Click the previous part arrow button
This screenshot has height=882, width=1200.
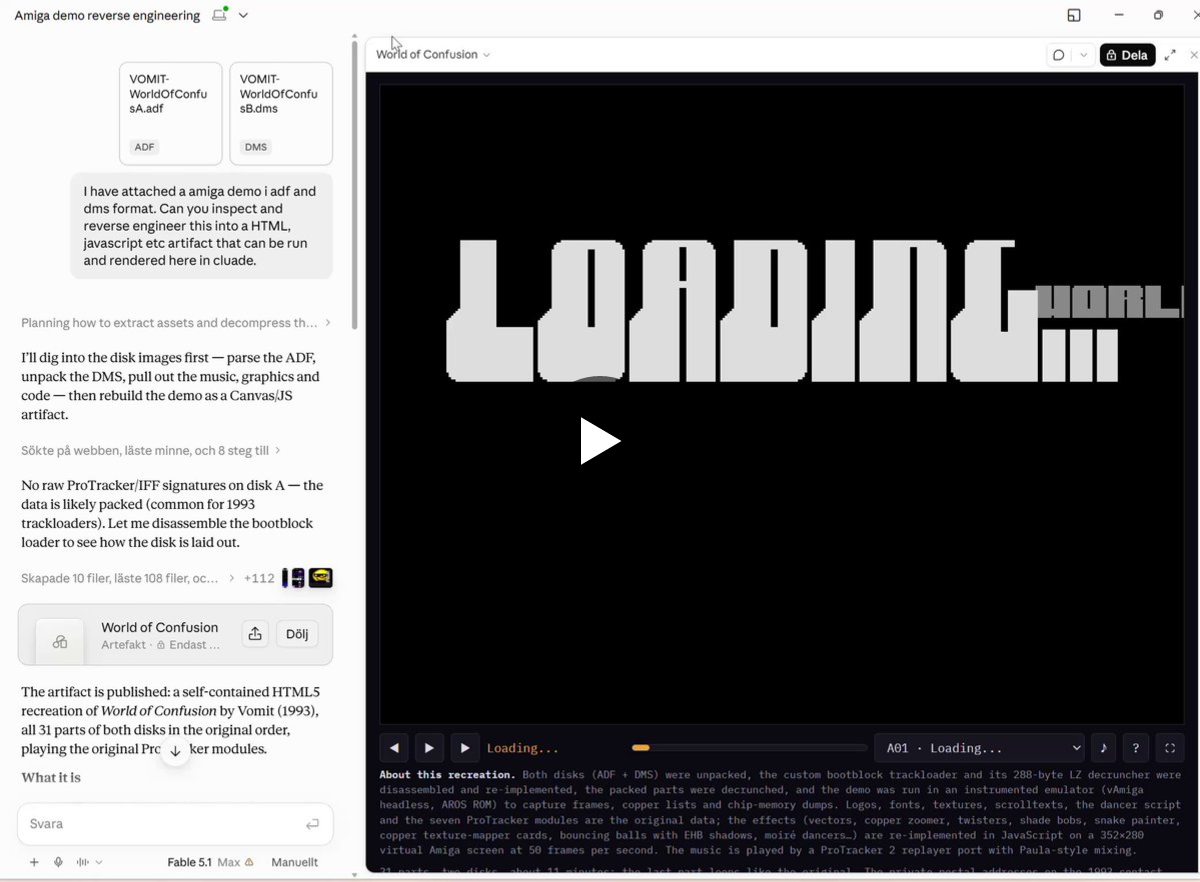pyautogui.click(x=394, y=748)
